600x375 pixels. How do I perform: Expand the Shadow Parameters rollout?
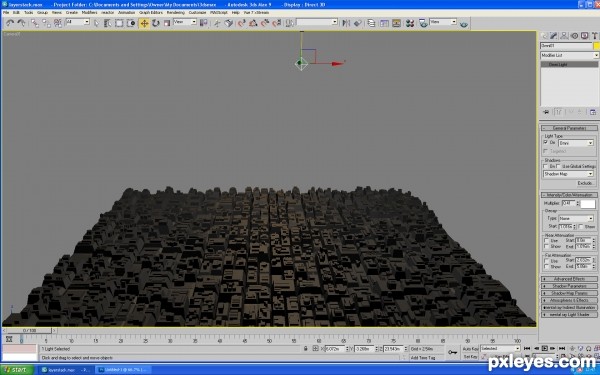[x=569, y=286]
